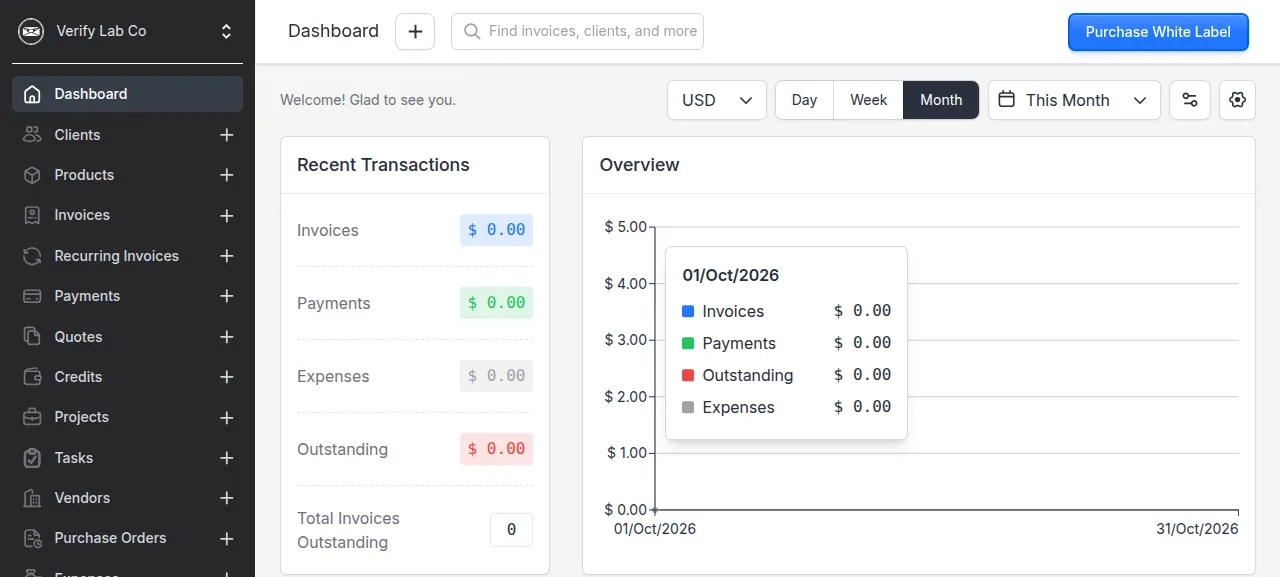Open the USD currency dropdown
The height and width of the screenshot is (577, 1280).
(717, 100)
